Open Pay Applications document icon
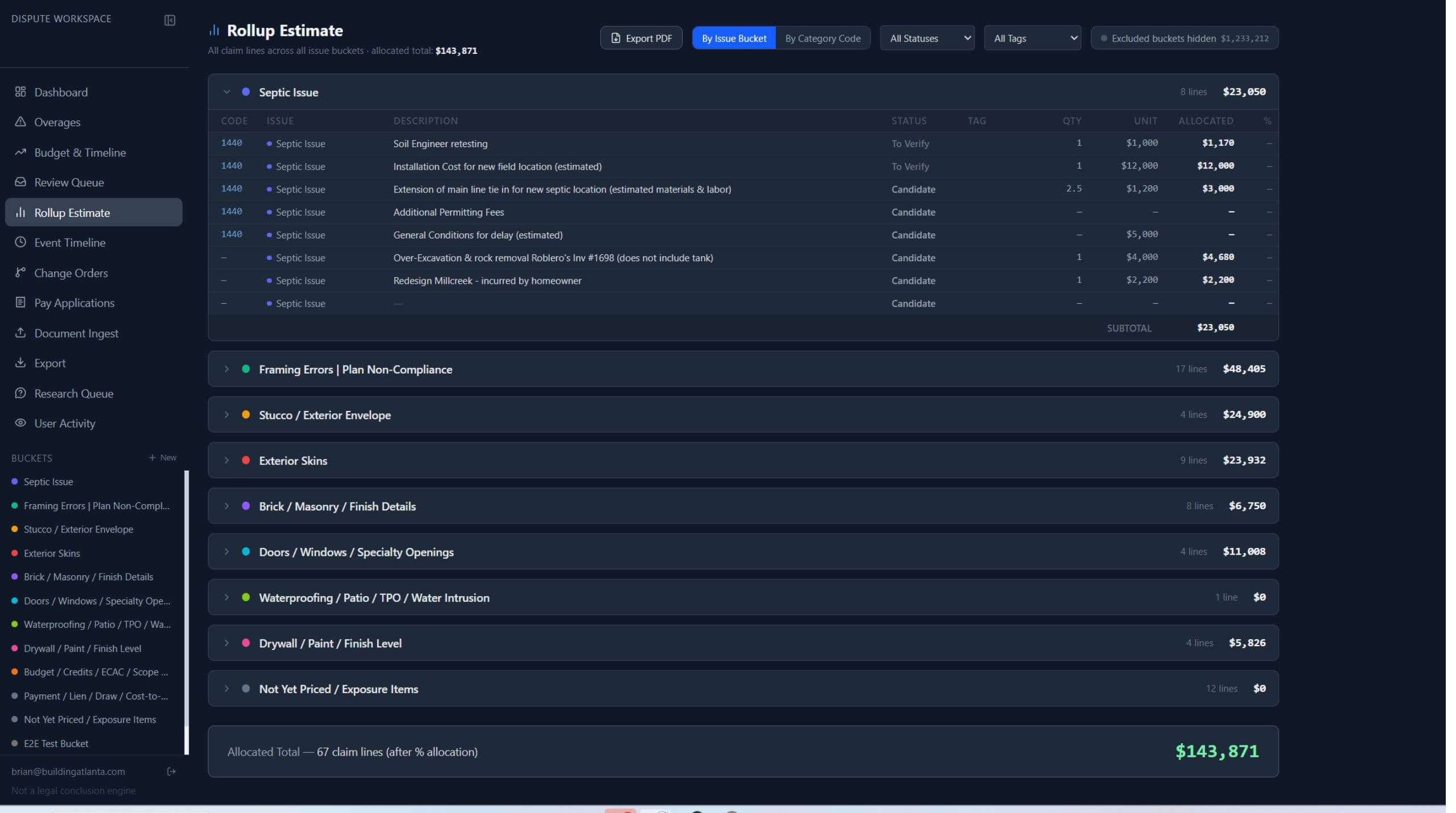 20,303
